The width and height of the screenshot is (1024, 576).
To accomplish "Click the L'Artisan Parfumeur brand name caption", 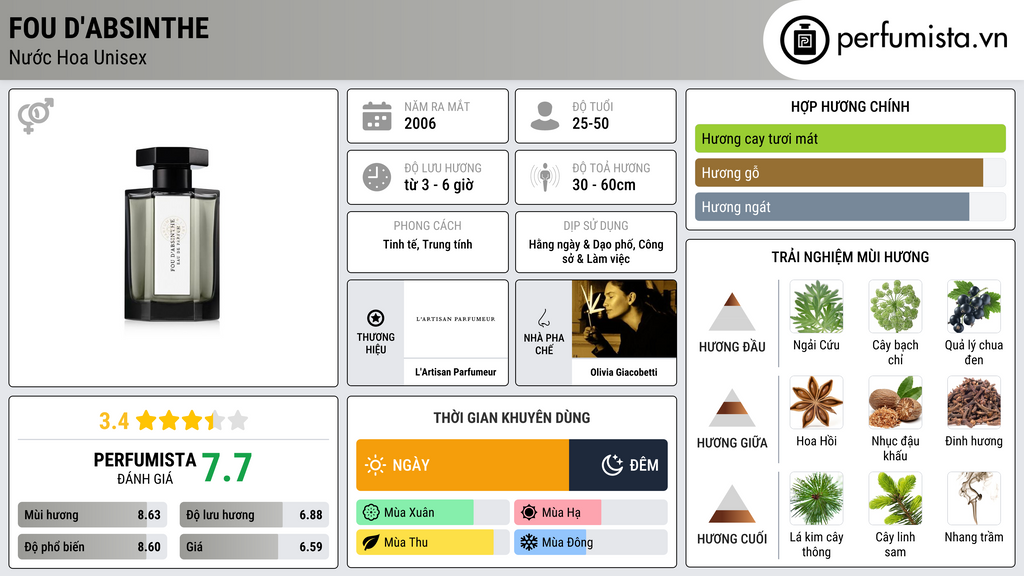I will click(456, 372).
